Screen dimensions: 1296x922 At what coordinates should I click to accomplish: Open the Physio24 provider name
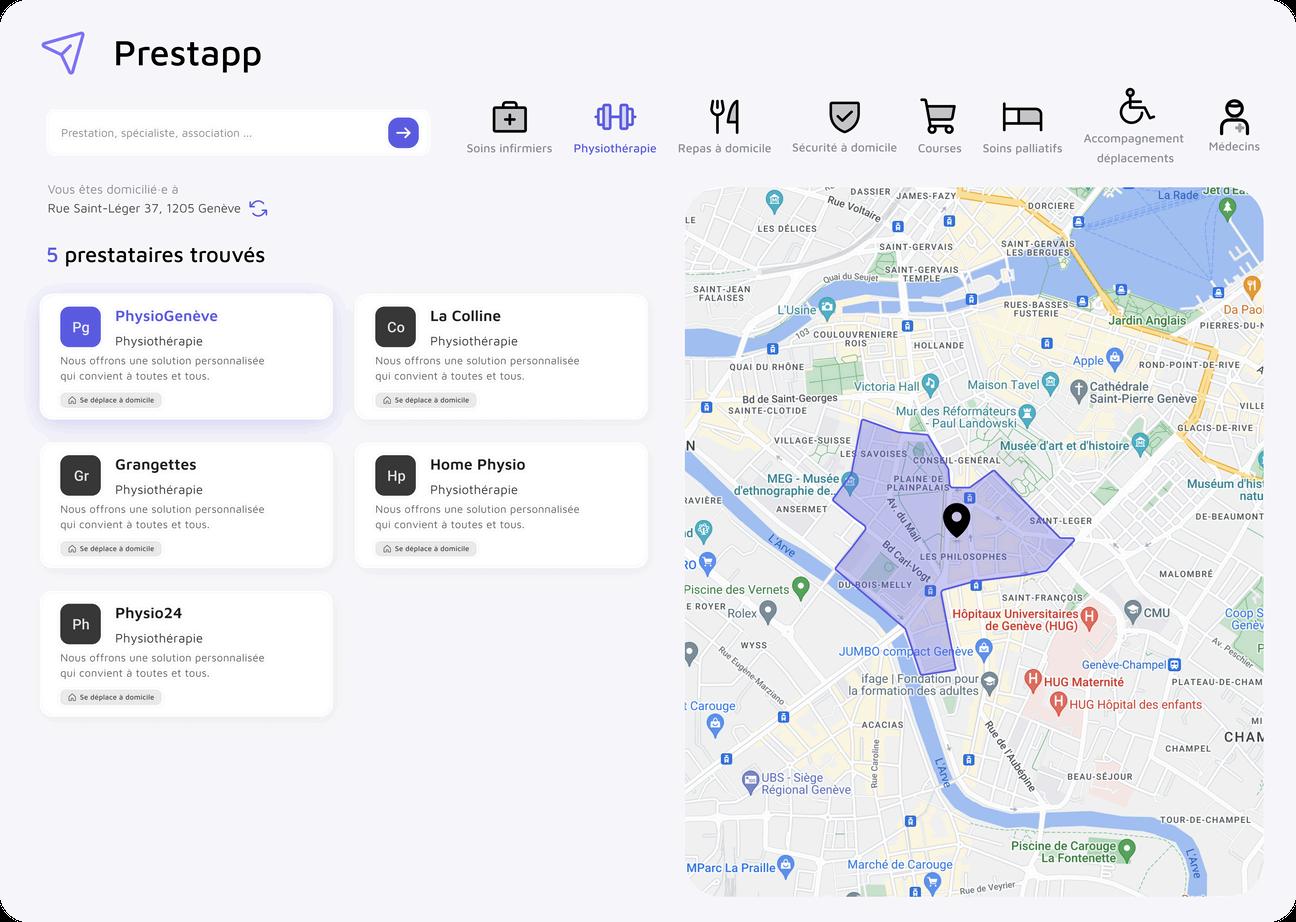pyautogui.click(x=148, y=613)
